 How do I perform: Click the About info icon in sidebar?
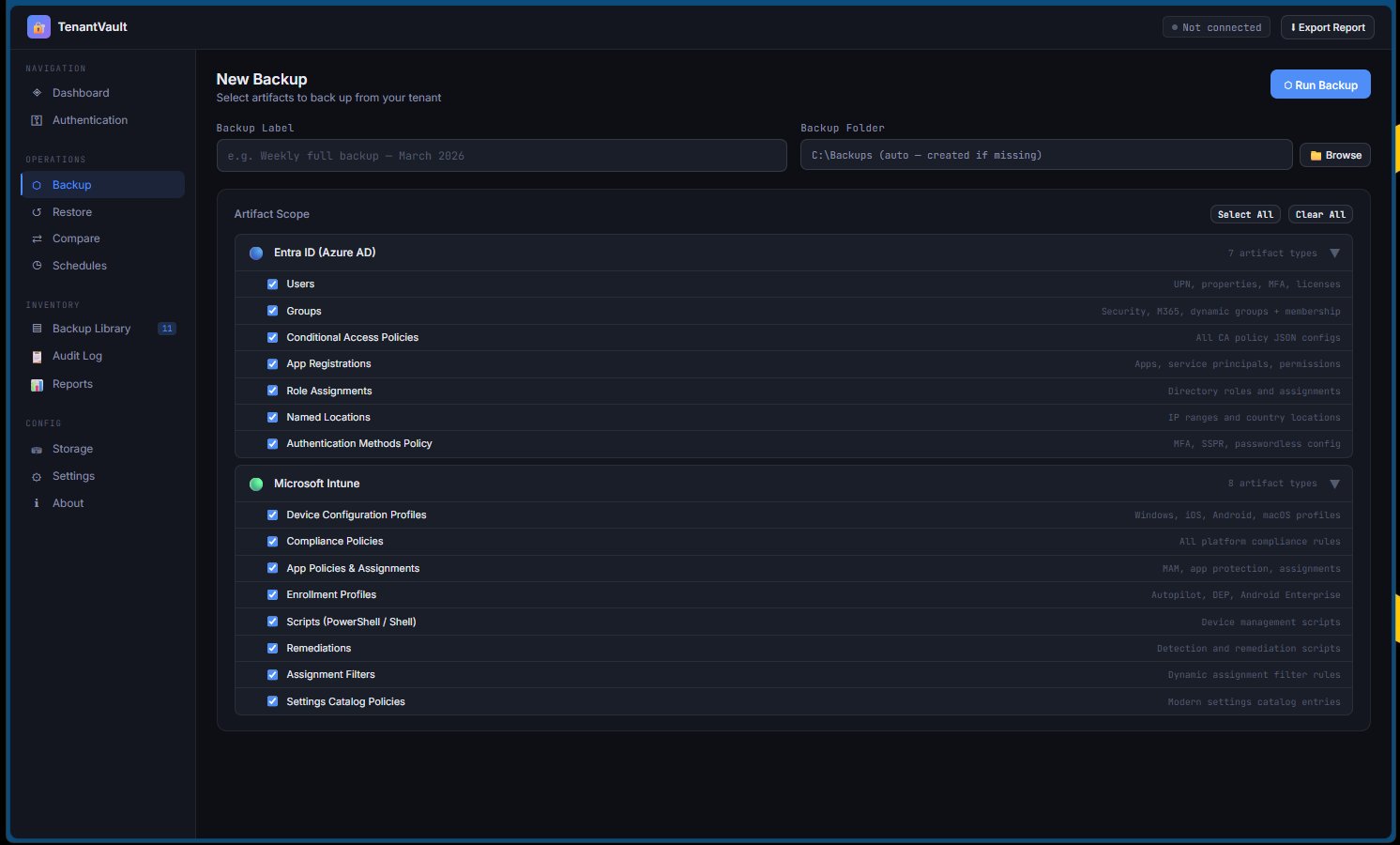point(37,503)
